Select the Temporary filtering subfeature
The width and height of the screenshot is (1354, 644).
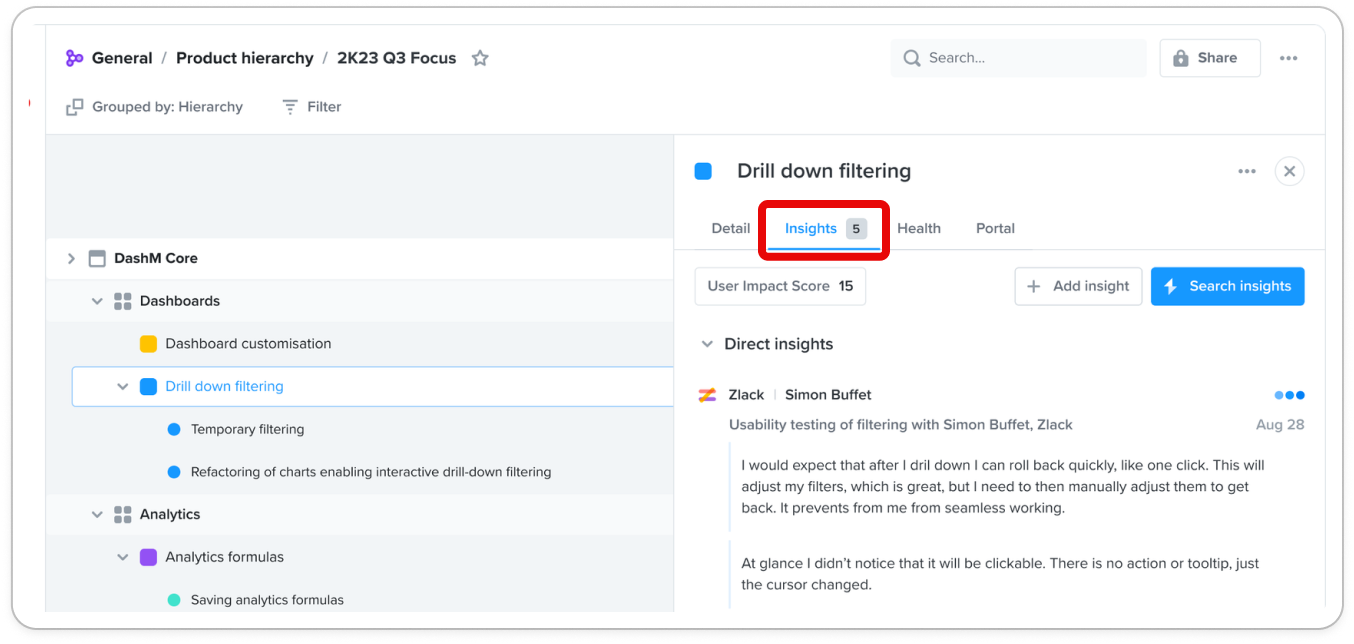click(x=247, y=429)
